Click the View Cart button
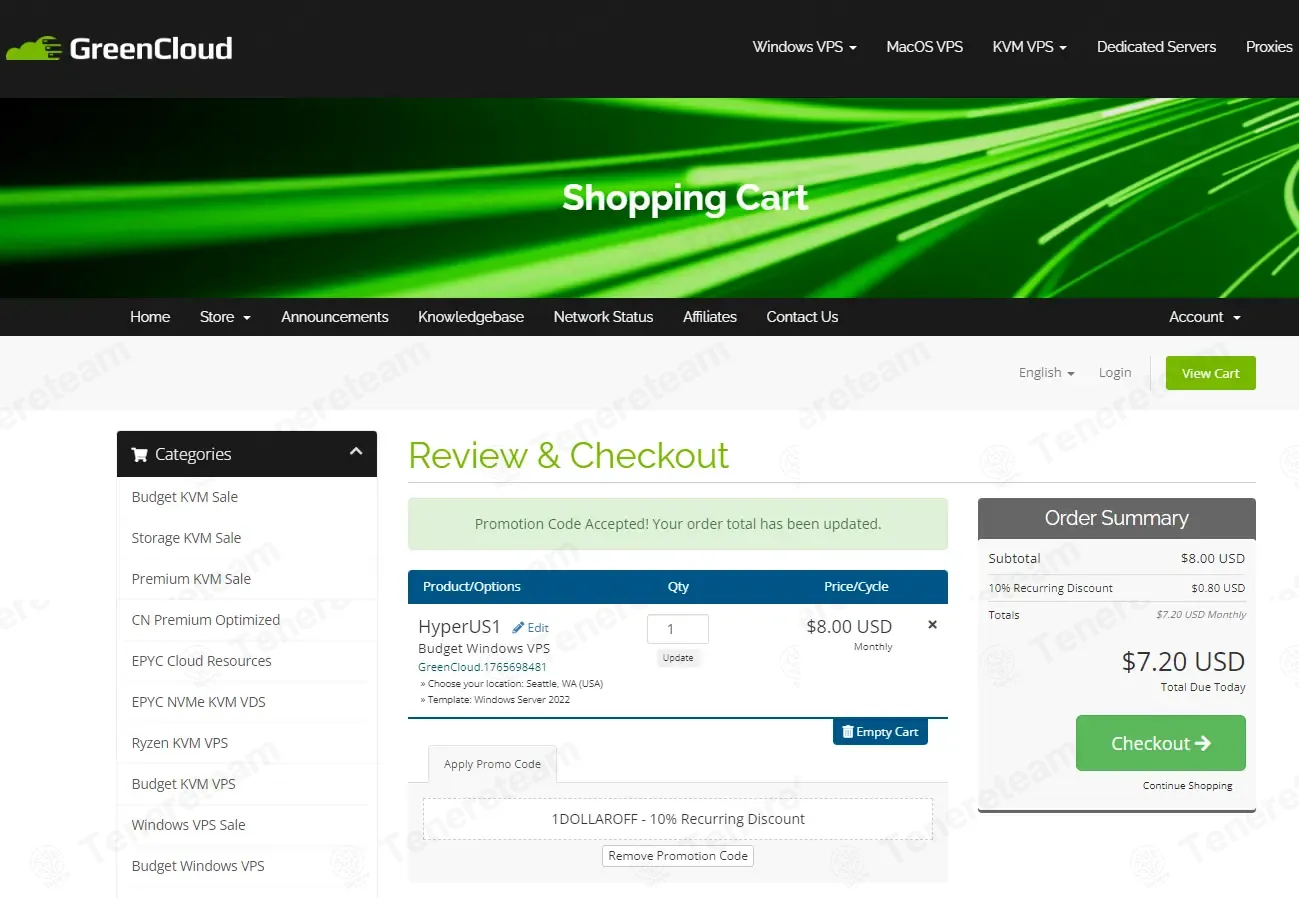1299x898 pixels. coord(1210,373)
